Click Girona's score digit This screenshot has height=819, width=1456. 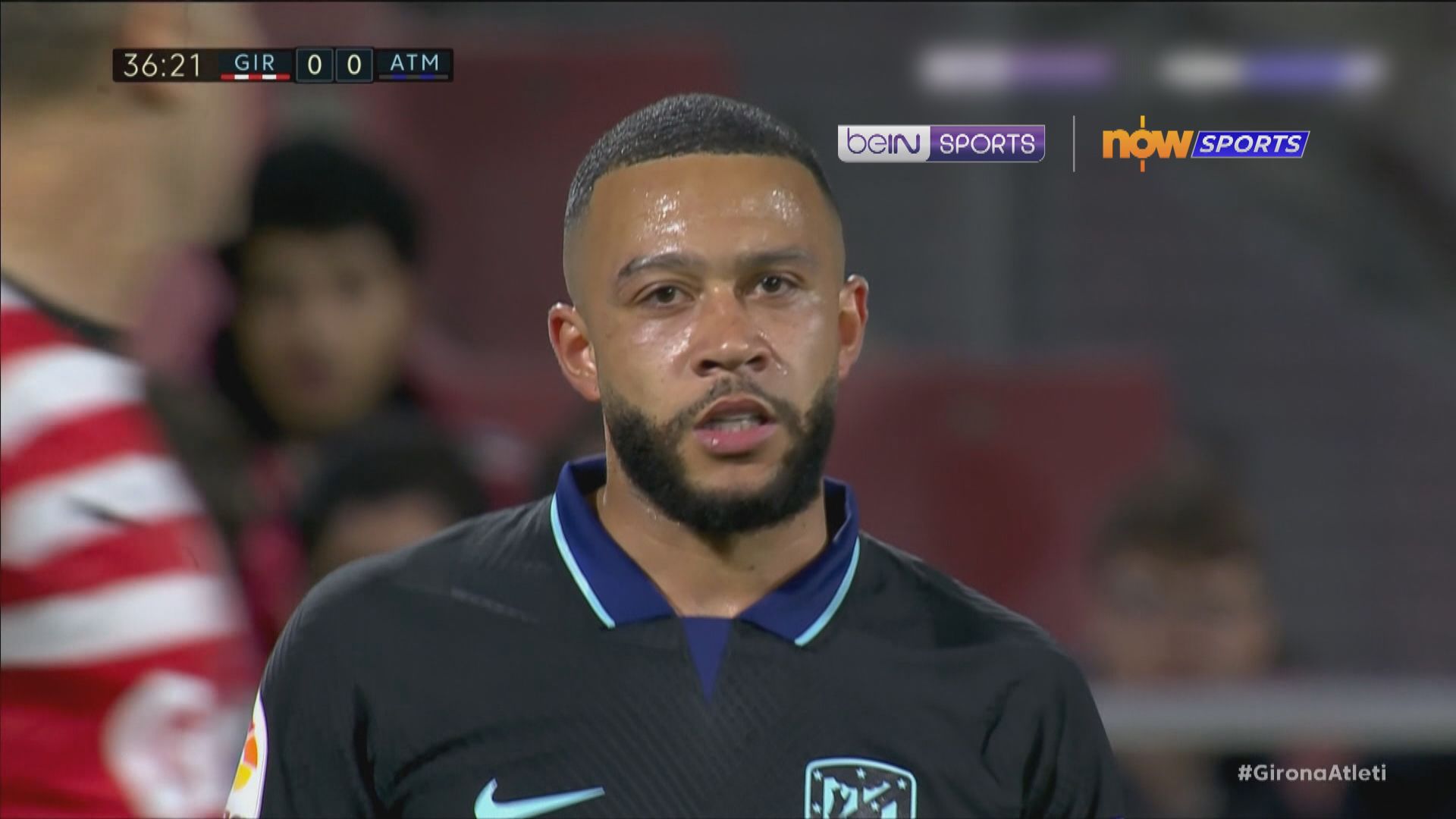315,65
